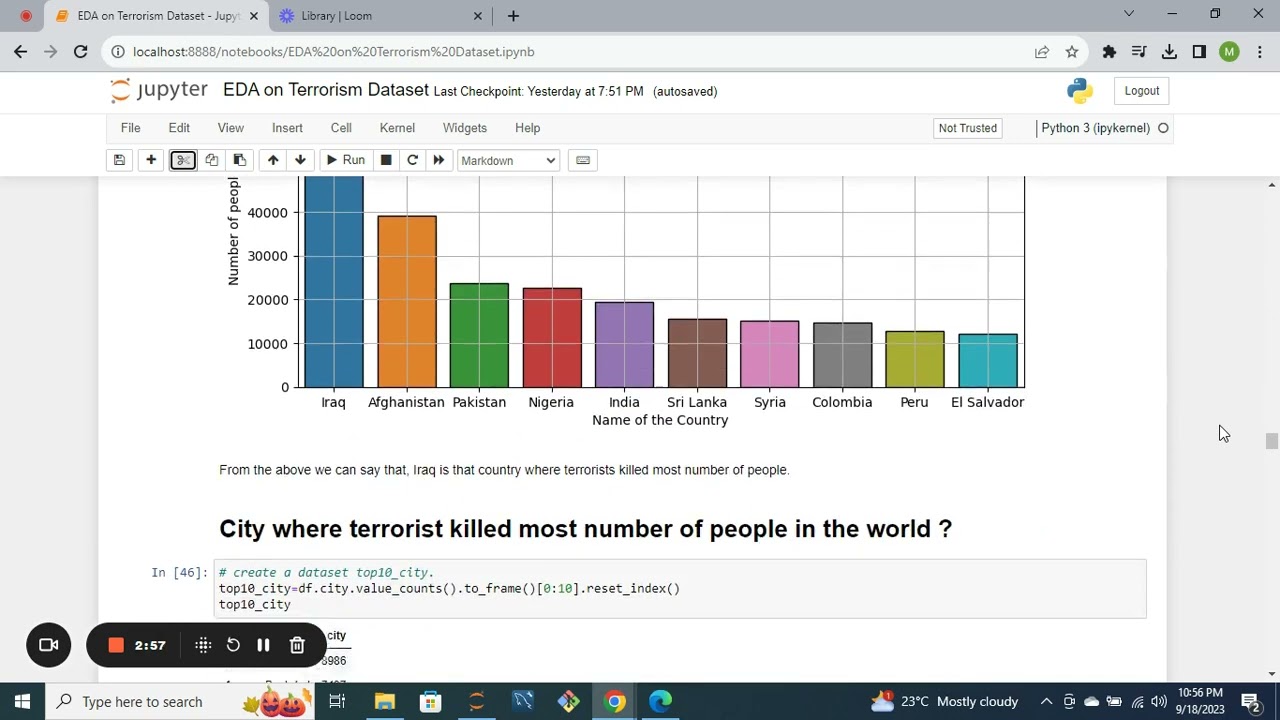Toggle the browser side panel
The image size is (1280, 720).
(x=1199, y=52)
